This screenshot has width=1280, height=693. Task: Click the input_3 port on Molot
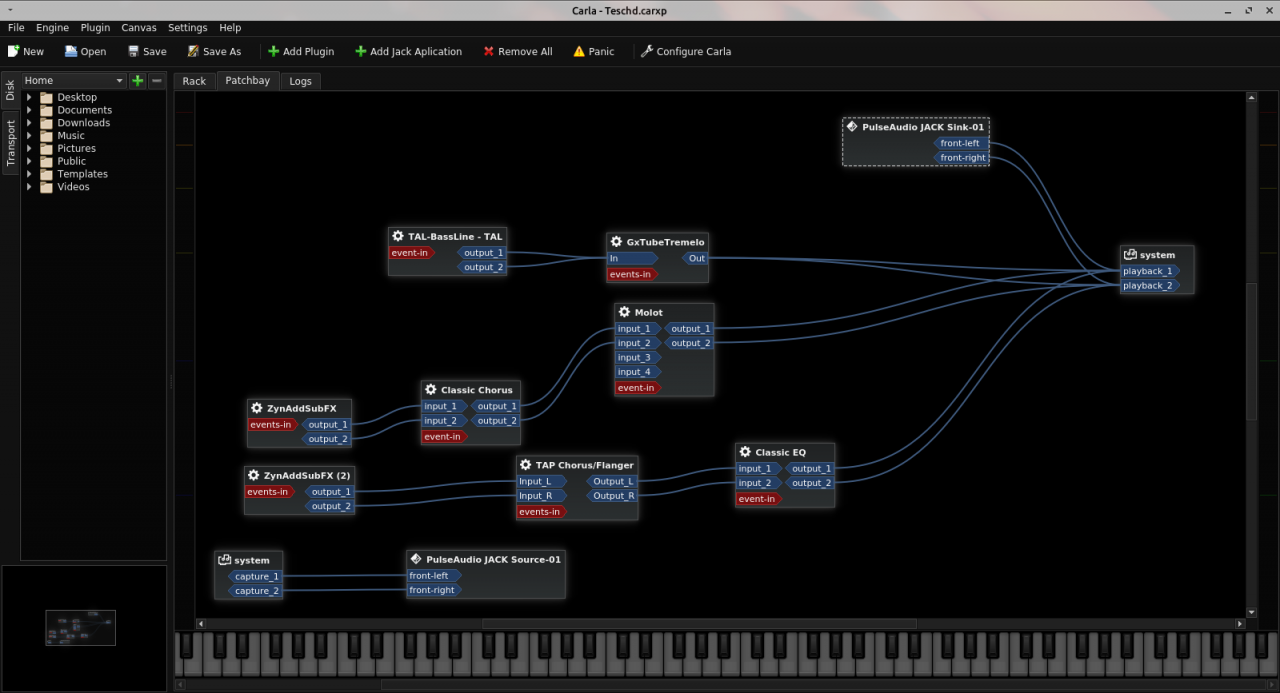point(637,357)
